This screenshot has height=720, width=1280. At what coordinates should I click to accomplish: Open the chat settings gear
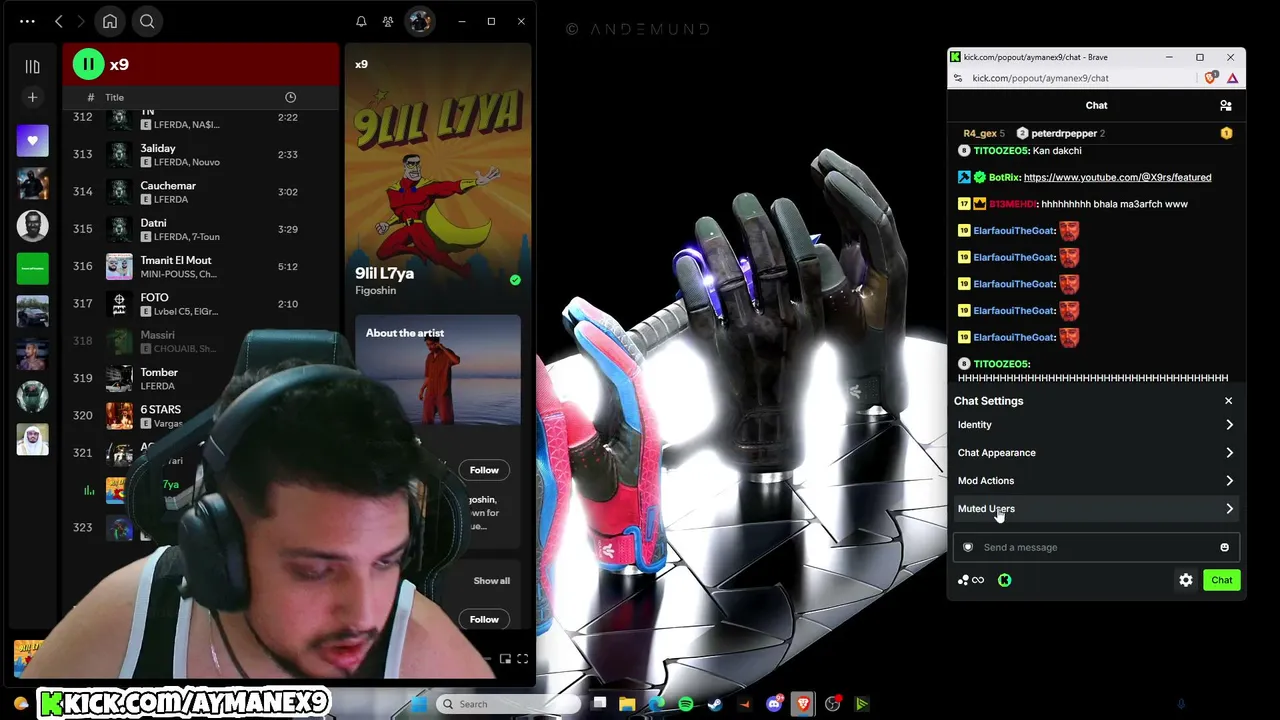1186,580
